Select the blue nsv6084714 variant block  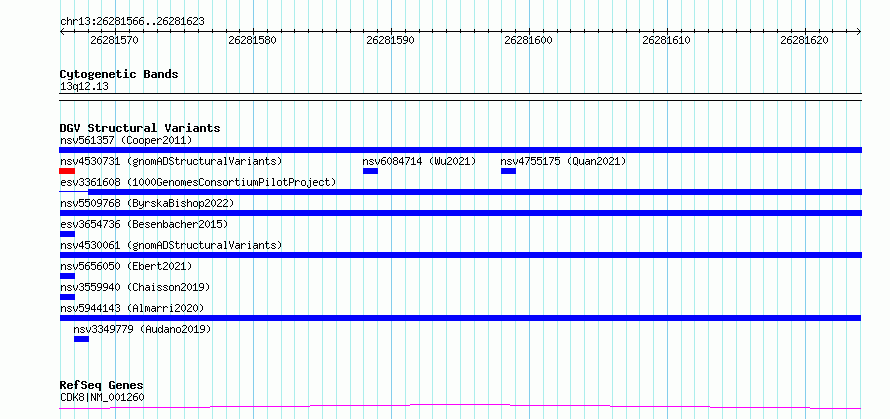click(x=370, y=171)
